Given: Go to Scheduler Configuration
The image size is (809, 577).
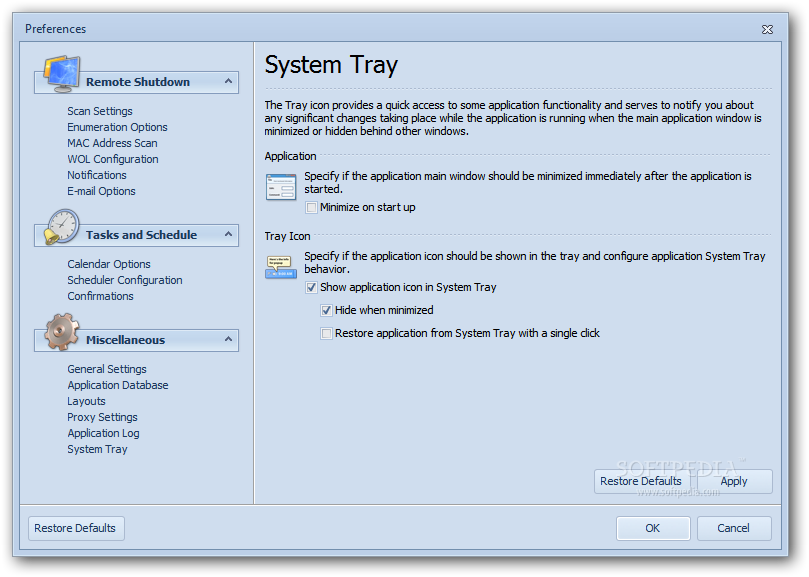Looking at the screenshot, I should click(x=125, y=280).
